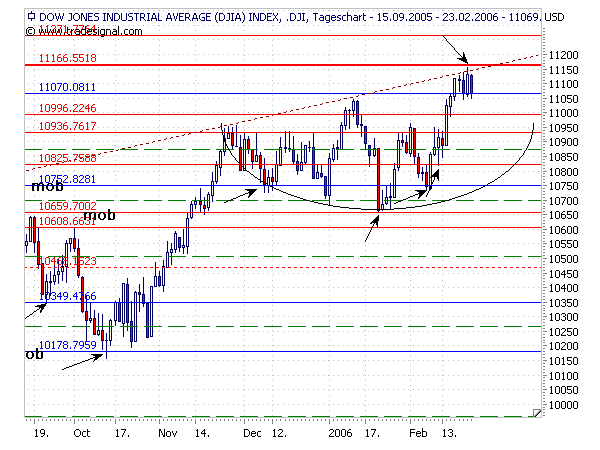Select the 10150 price axis value
Screen dimensions: 600x450
tap(563, 362)
